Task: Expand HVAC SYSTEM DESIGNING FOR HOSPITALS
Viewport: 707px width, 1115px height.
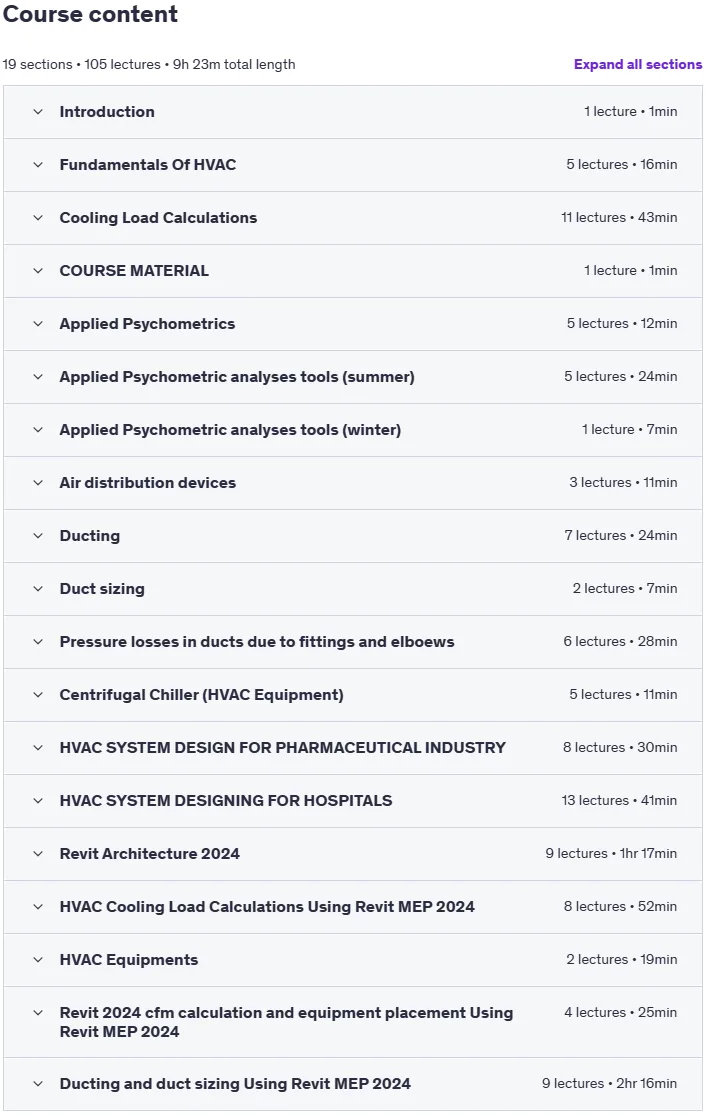Action: tap(353, 801)
